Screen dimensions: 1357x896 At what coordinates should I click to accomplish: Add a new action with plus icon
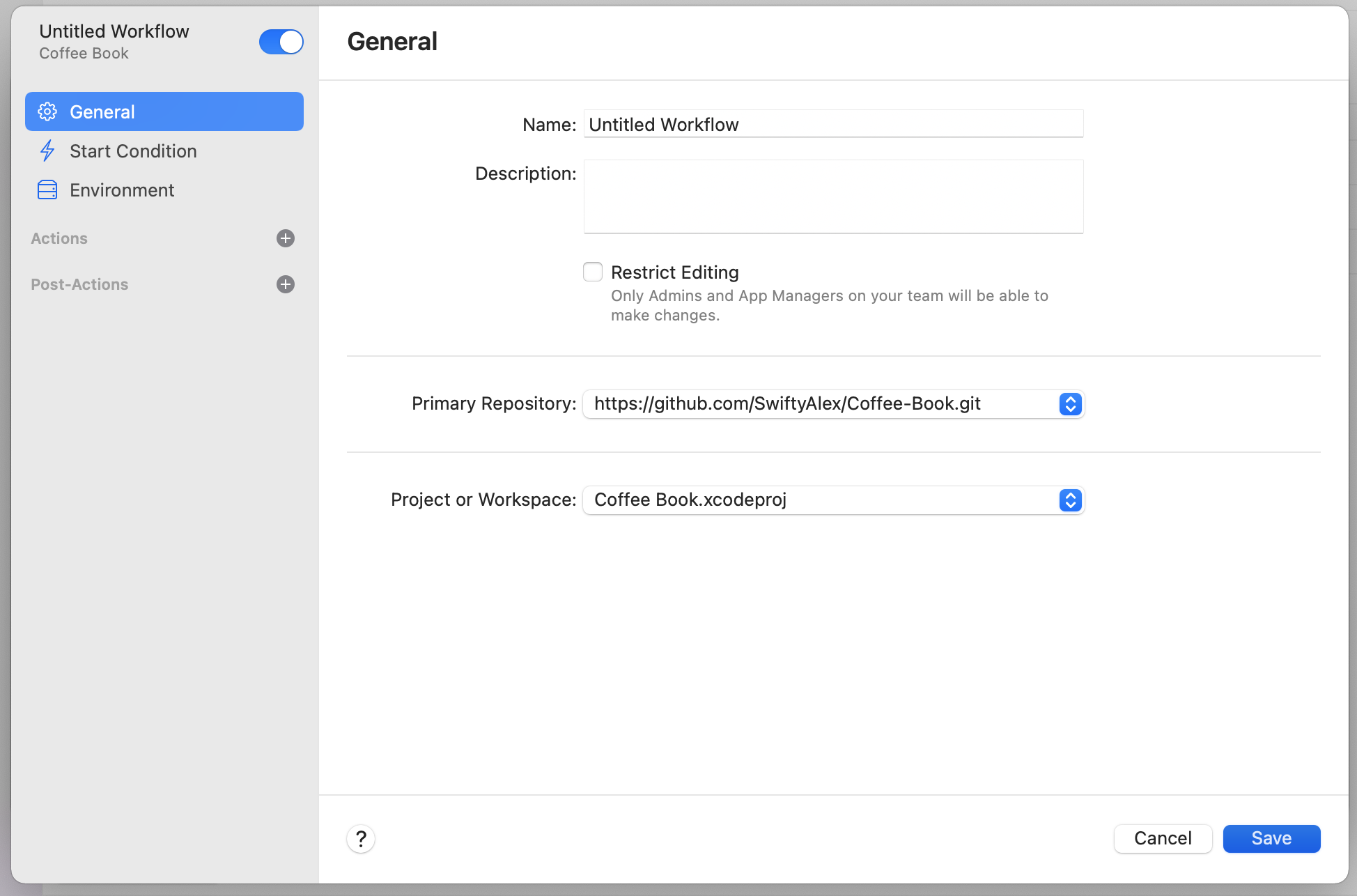[286, 238]
